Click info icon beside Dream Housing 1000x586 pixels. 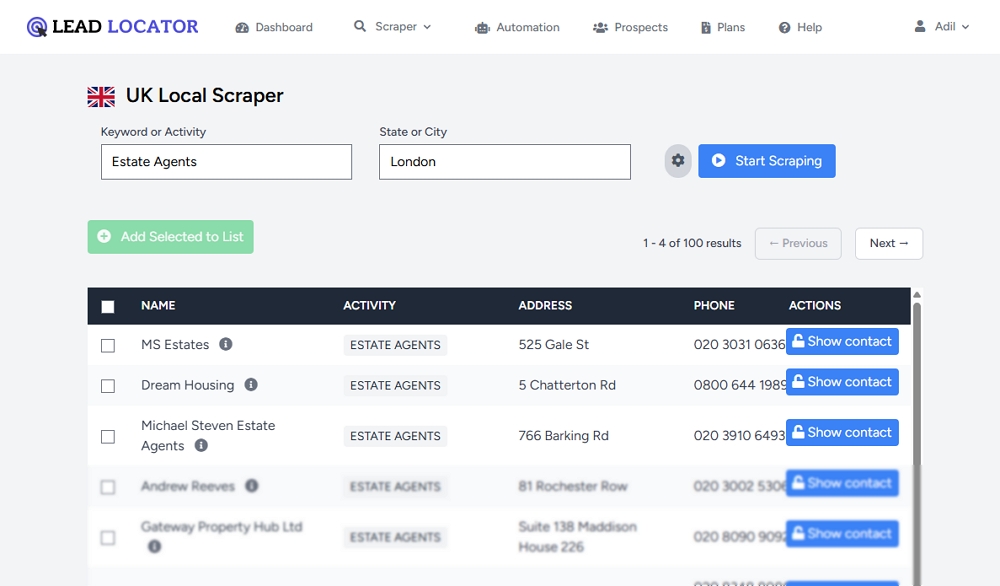pos(251,385)
